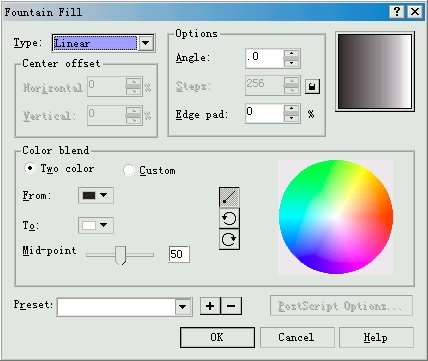Screen dimensions: 428x361
Task: Click the question mark help icon in title bar
Action: [x=397, y=12]
